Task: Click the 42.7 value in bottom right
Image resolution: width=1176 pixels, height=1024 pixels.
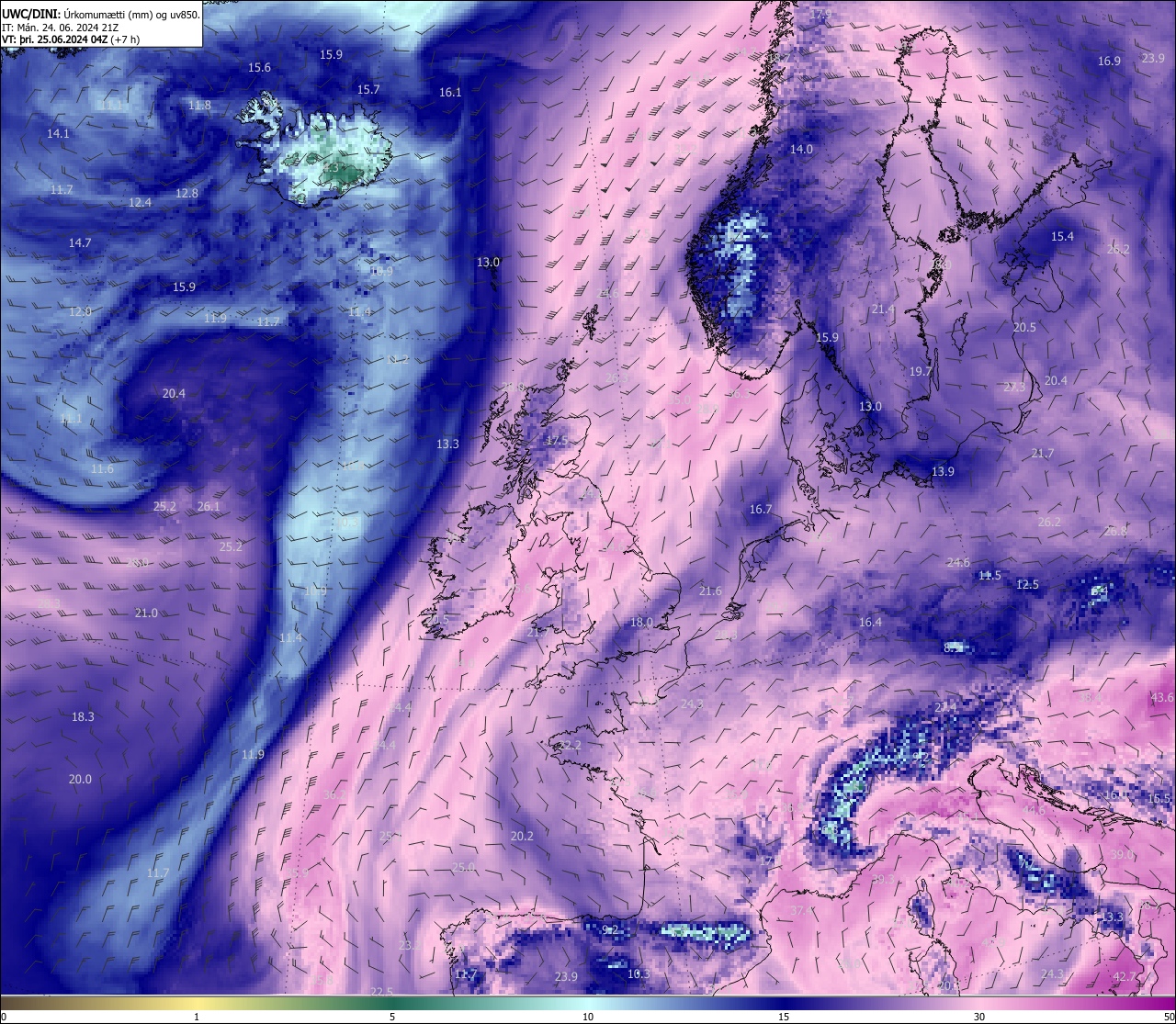Action: coord(1125,977)
